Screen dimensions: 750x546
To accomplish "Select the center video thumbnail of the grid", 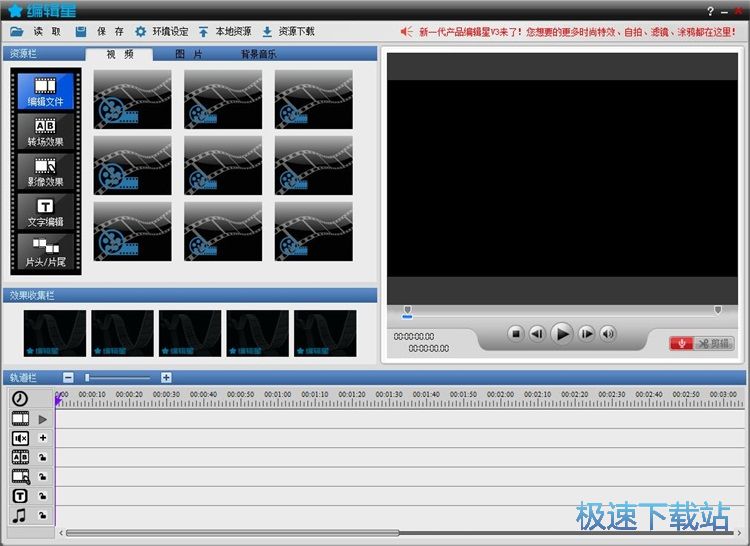I will 223,165.
